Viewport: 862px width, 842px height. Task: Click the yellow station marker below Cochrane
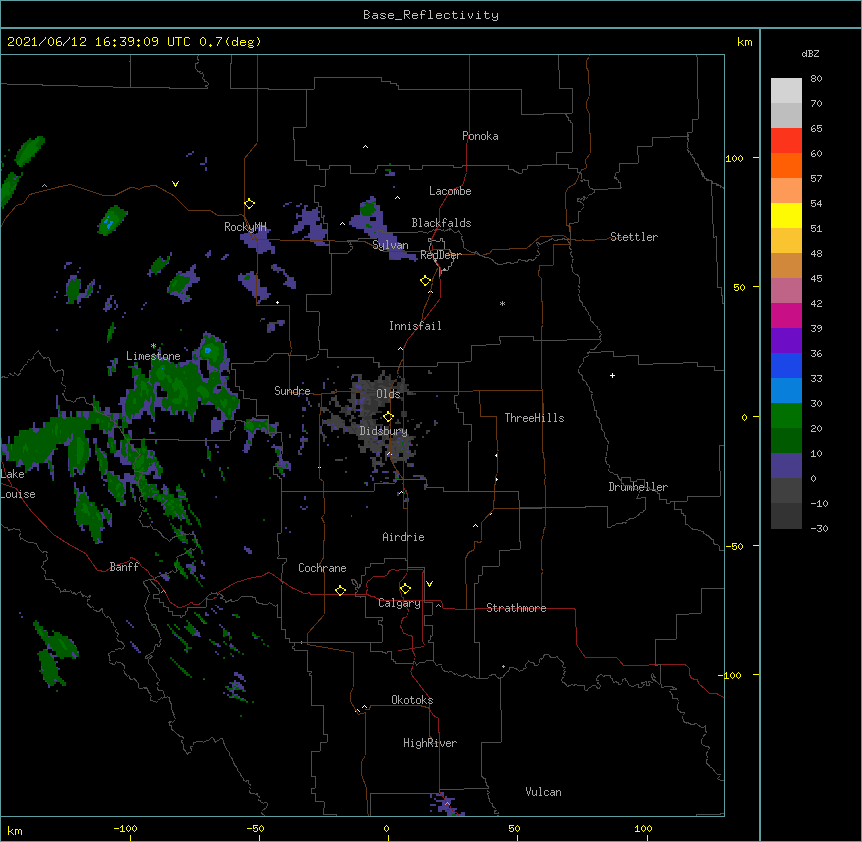(x=340, y=590)
